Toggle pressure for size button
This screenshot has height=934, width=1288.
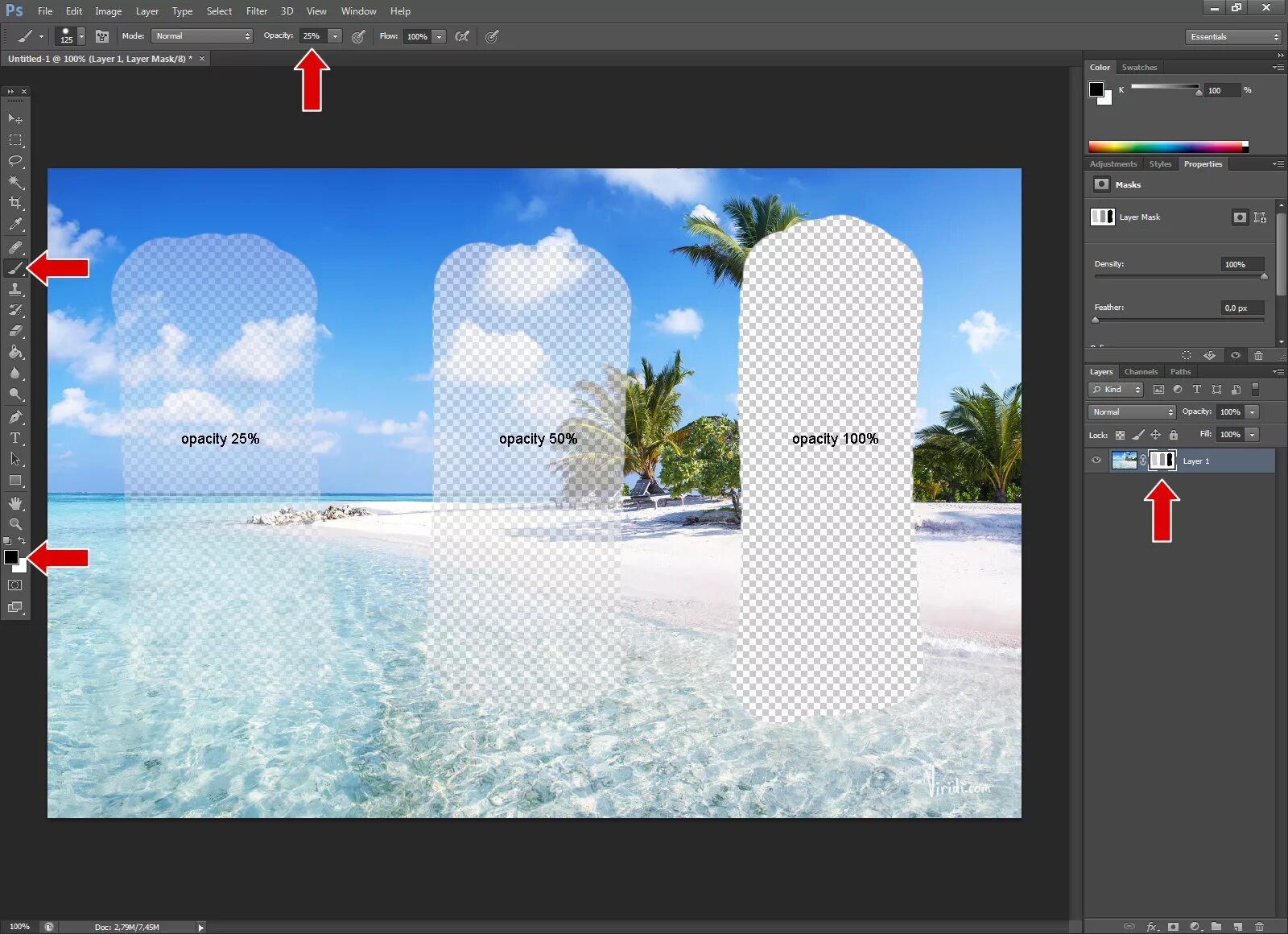coord(492,36)
